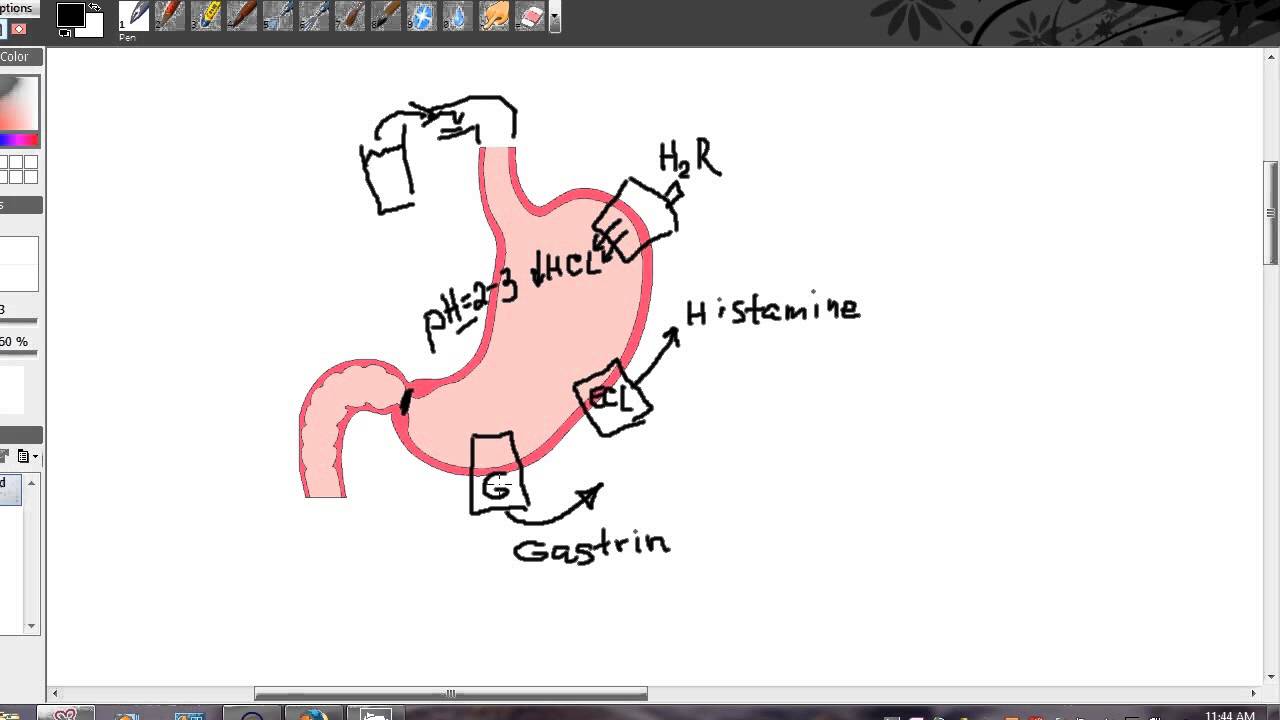
Task: Click the black foreground color swatch
Action: (70, 15)
